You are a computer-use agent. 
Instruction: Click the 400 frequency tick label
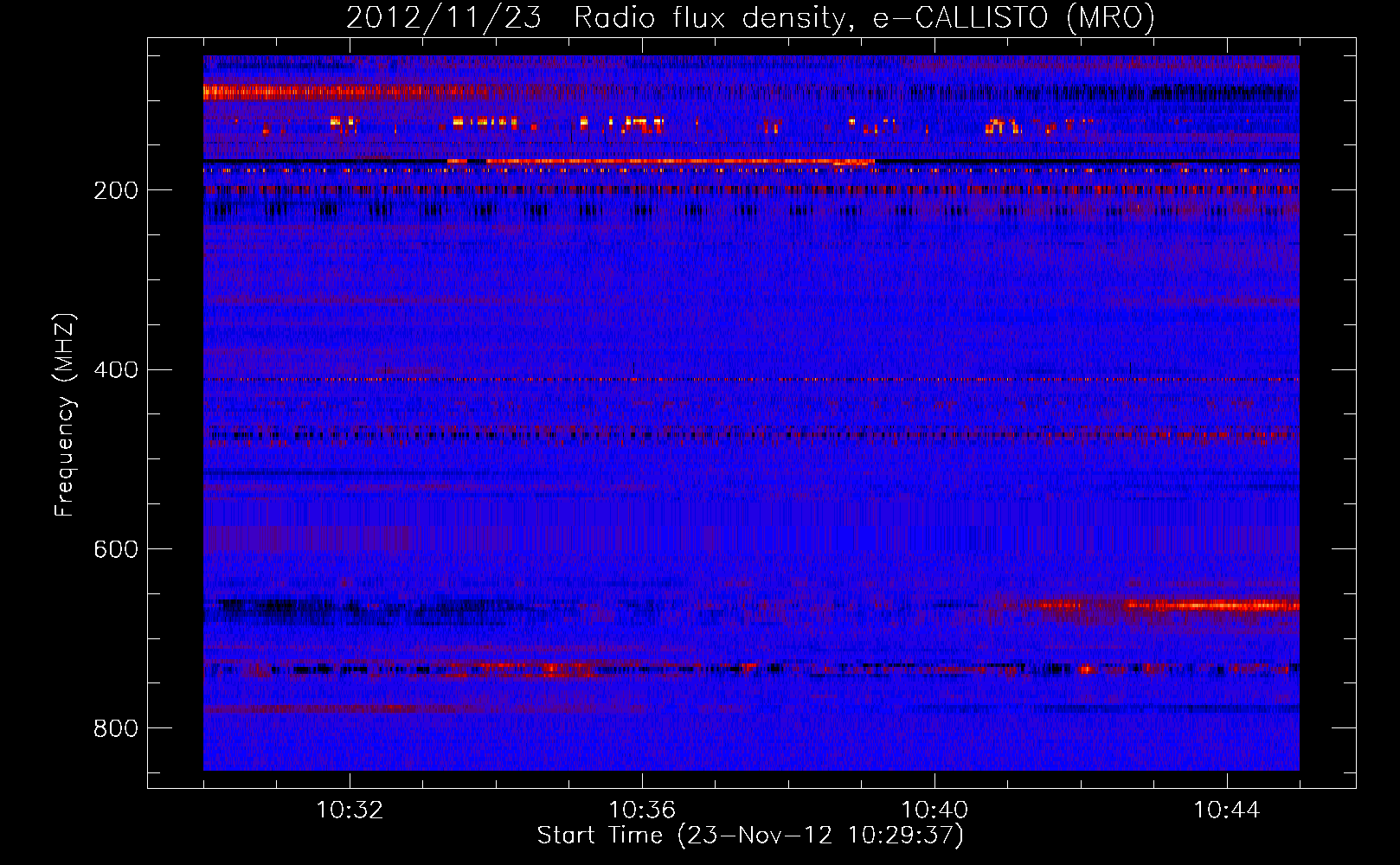coord(116,370)
